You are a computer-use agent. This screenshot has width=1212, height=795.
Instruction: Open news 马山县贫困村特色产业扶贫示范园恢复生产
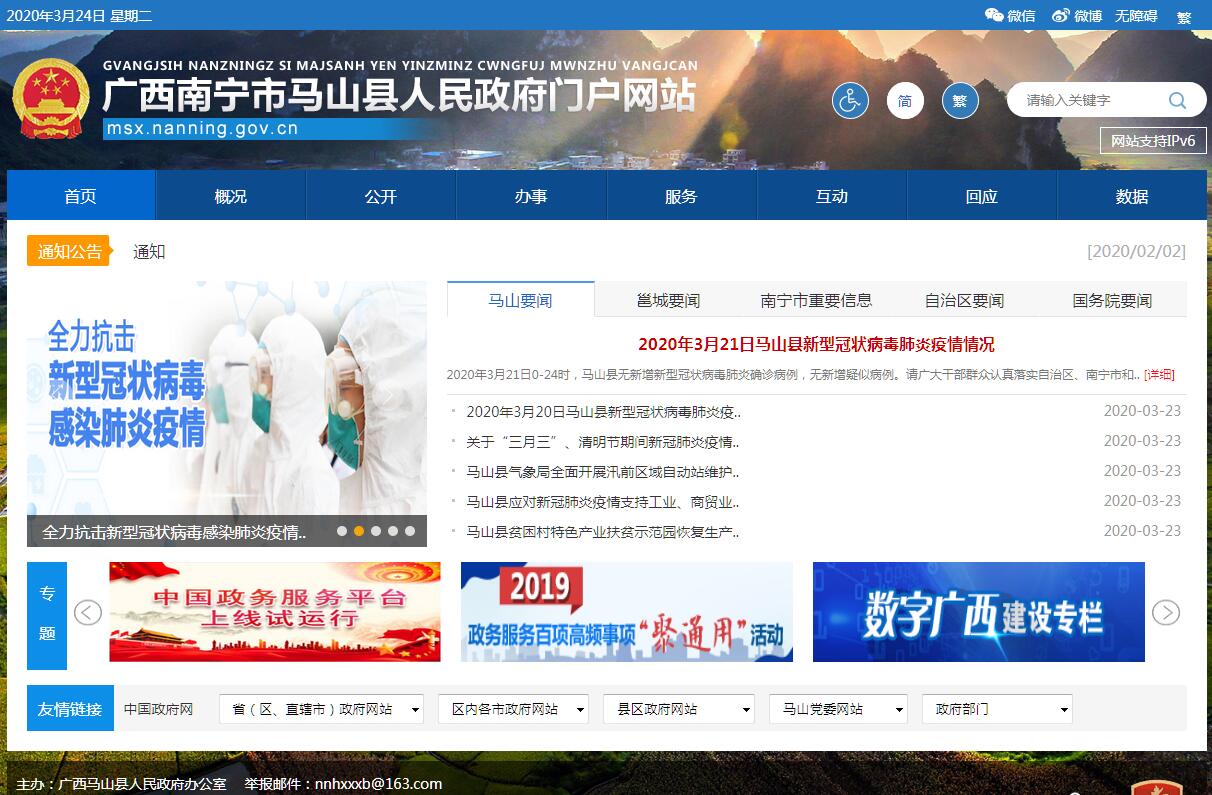tap(603, 531)
